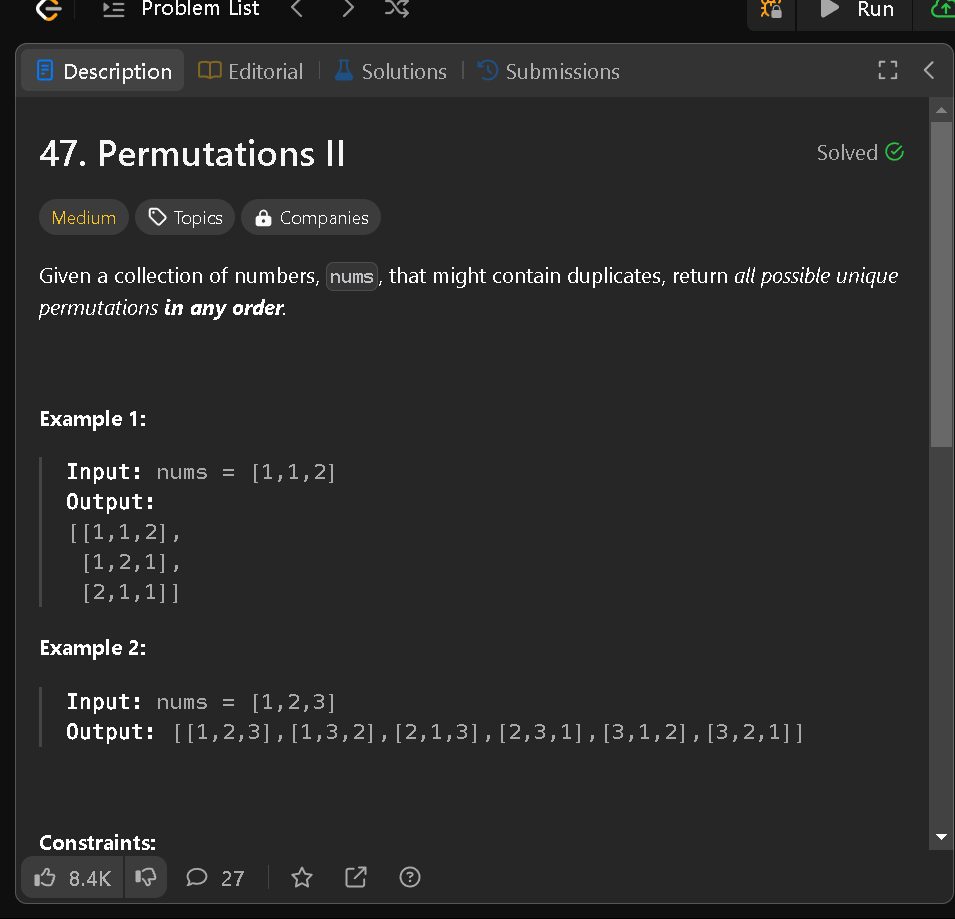Go to the next problem arrow
Screen dimensions: 955x919
(347, 8)
